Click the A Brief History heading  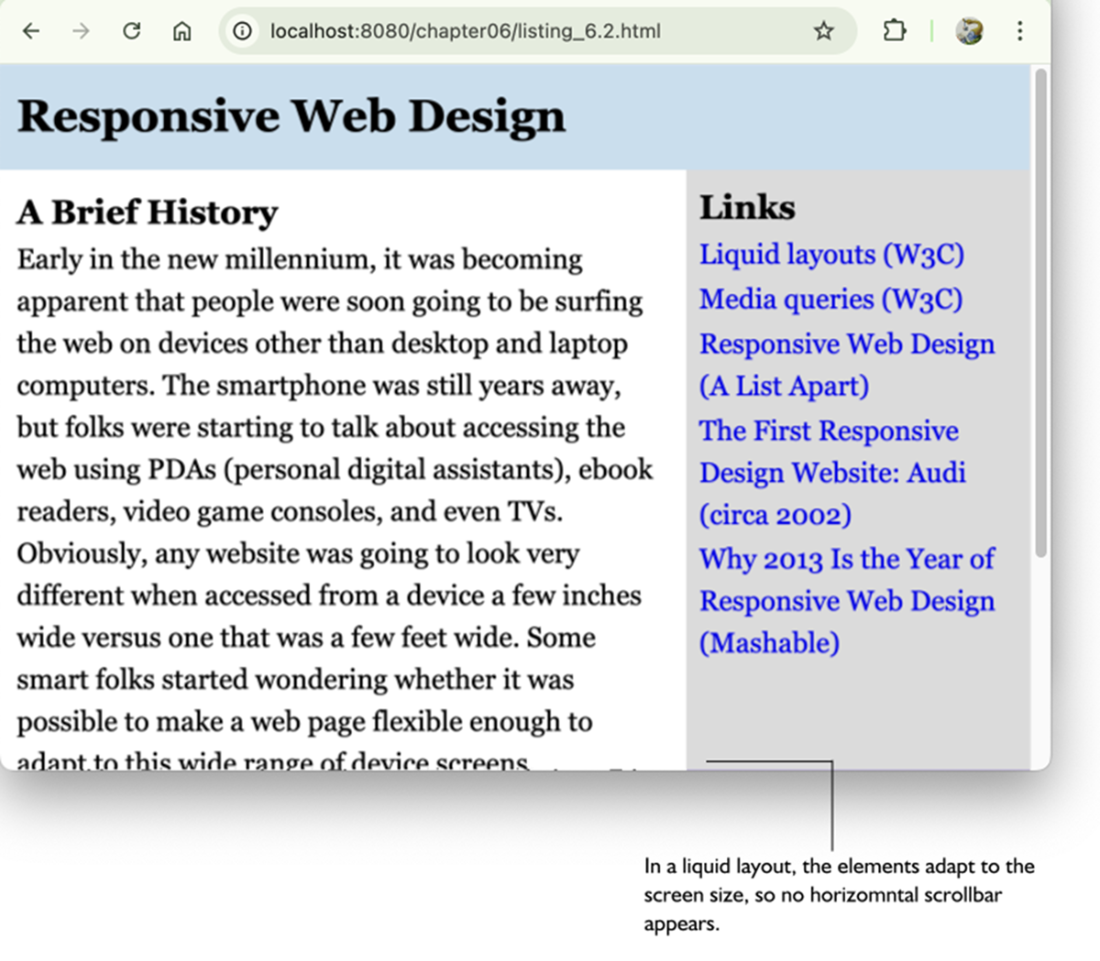pyautogui.click(x=147, y=212)
